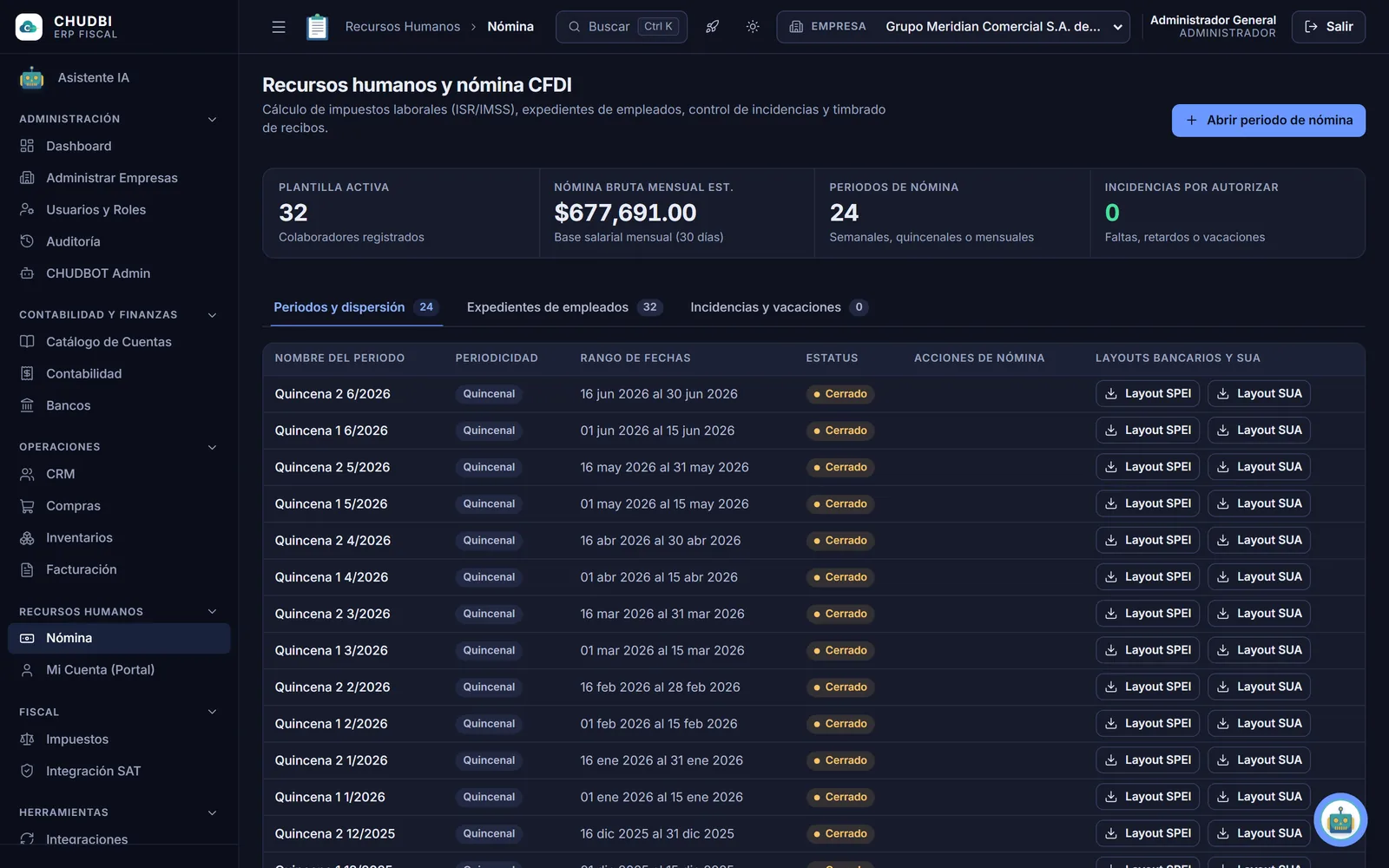Go to Administrar Empresas

[x=119, y=178]
